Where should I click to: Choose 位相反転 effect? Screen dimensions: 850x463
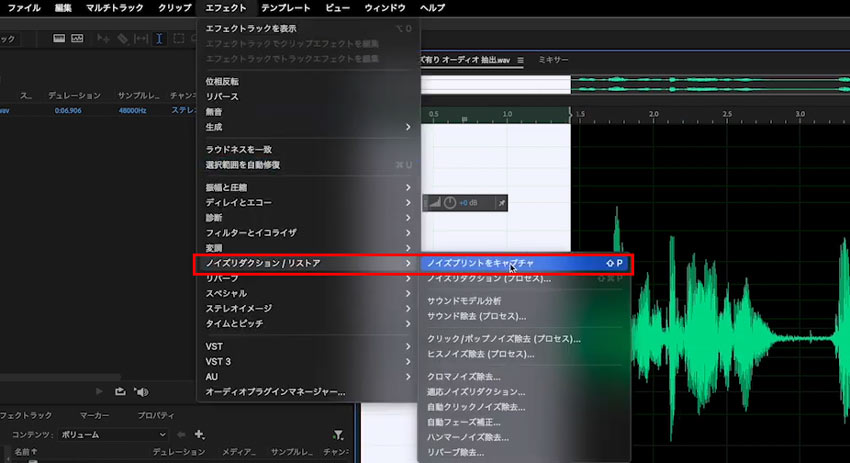308,81
